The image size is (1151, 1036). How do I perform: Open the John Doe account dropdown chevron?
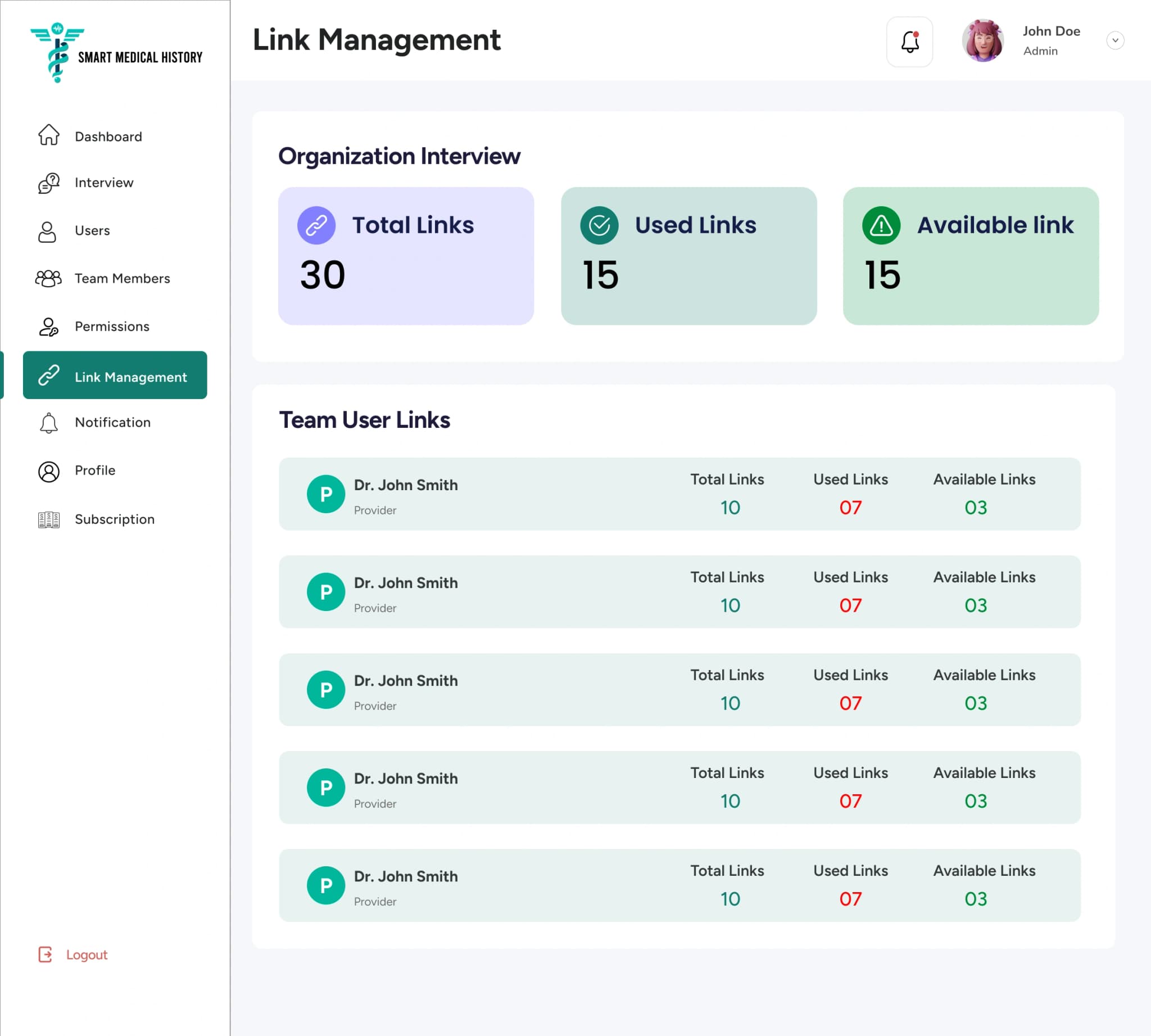(x=1115, y=40)
